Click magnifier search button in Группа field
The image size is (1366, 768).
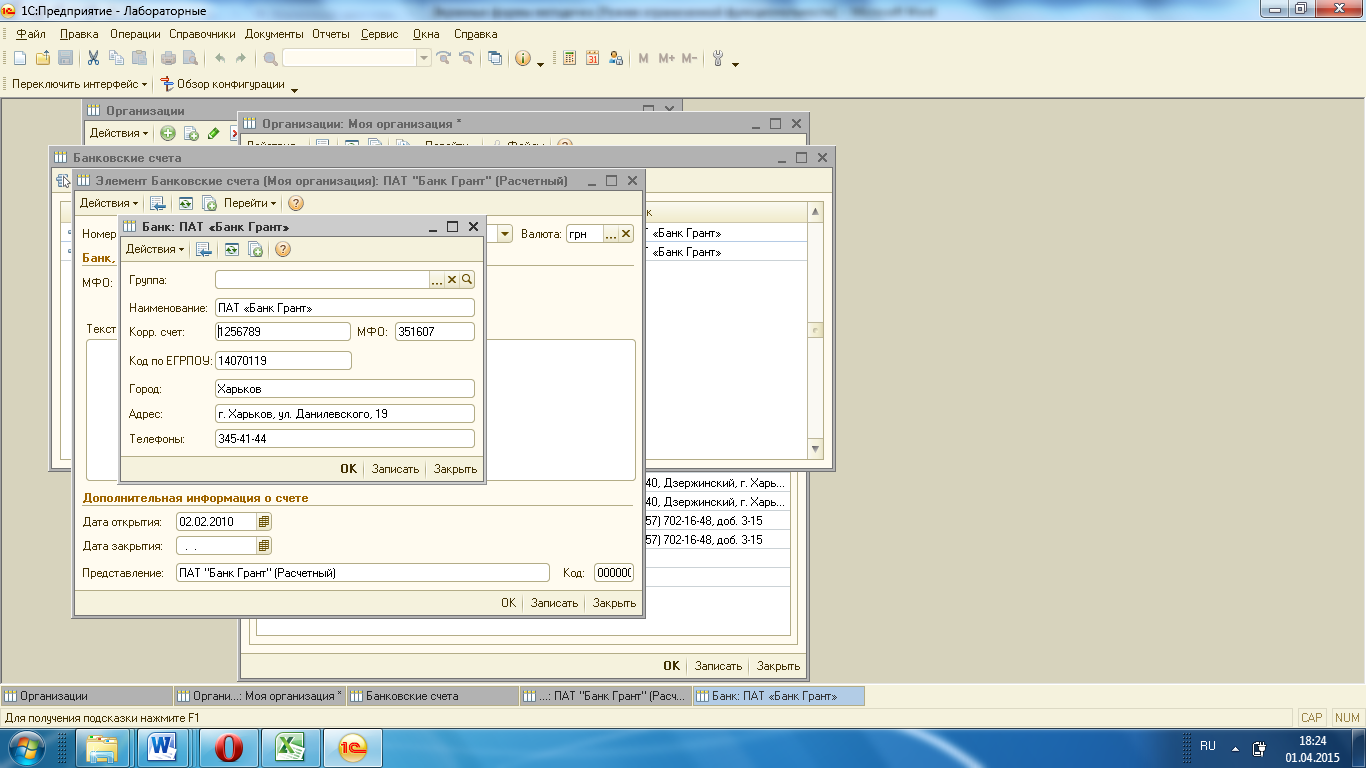tap(467, 280)
